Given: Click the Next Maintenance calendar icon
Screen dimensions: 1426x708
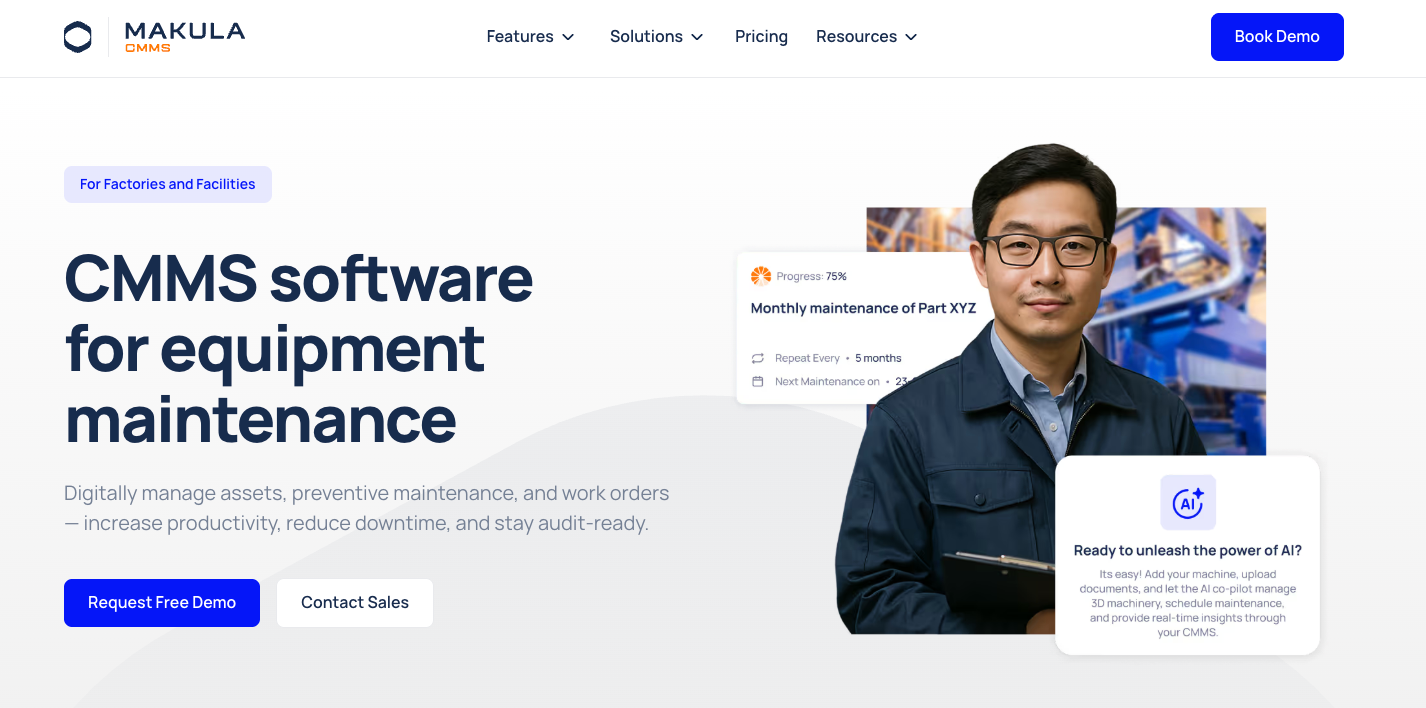Looking at the screenshot, I should [757, 381].
